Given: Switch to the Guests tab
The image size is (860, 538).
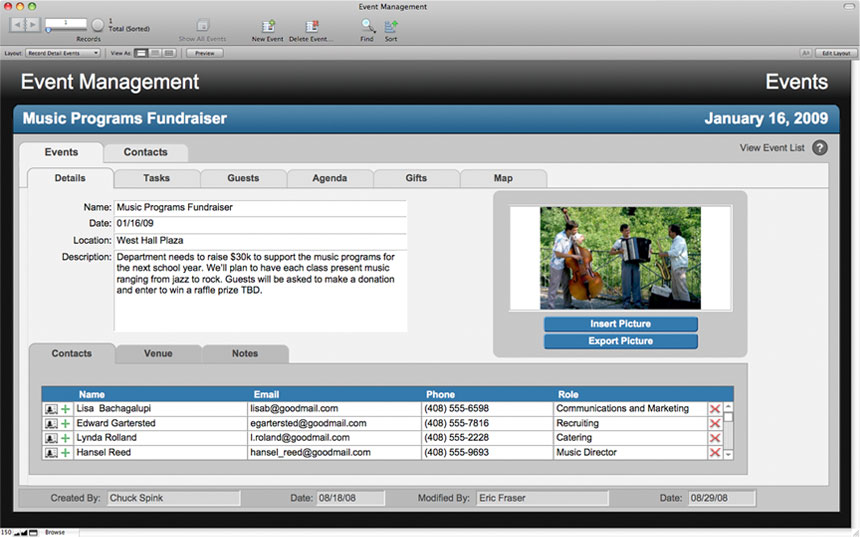Looking at the screenshot, I should point(243,178).
